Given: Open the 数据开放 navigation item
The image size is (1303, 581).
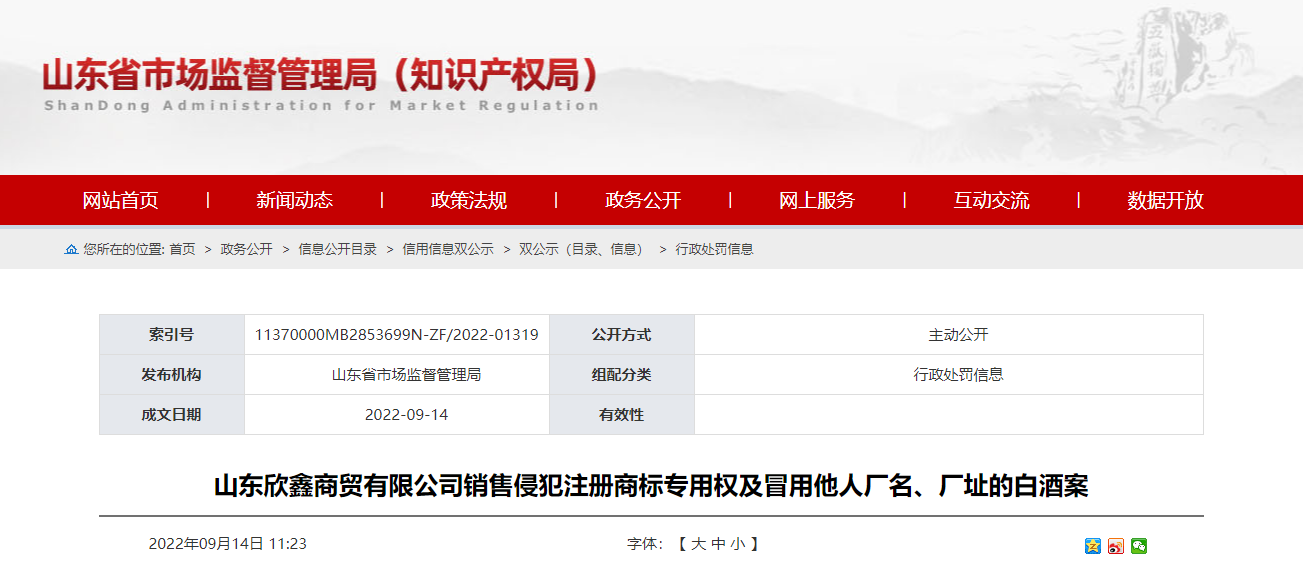Looking at the screenshot, I should [x=1165, y=200].
